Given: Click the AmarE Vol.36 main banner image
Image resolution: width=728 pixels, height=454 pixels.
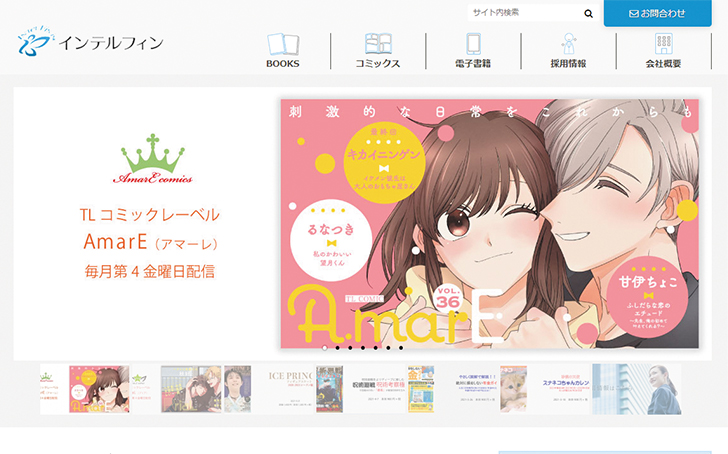Looking at the screenshot, I should tap(489, 223).
